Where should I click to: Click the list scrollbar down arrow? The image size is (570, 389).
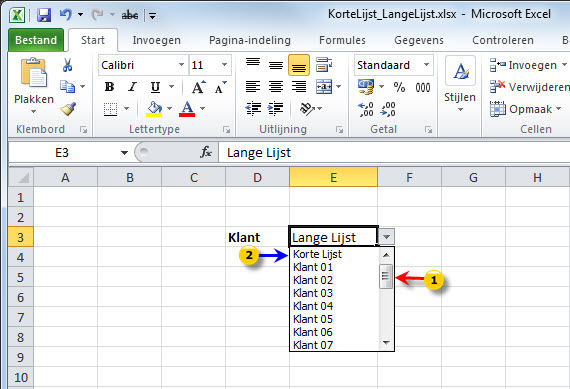click(x=386, y=342)
